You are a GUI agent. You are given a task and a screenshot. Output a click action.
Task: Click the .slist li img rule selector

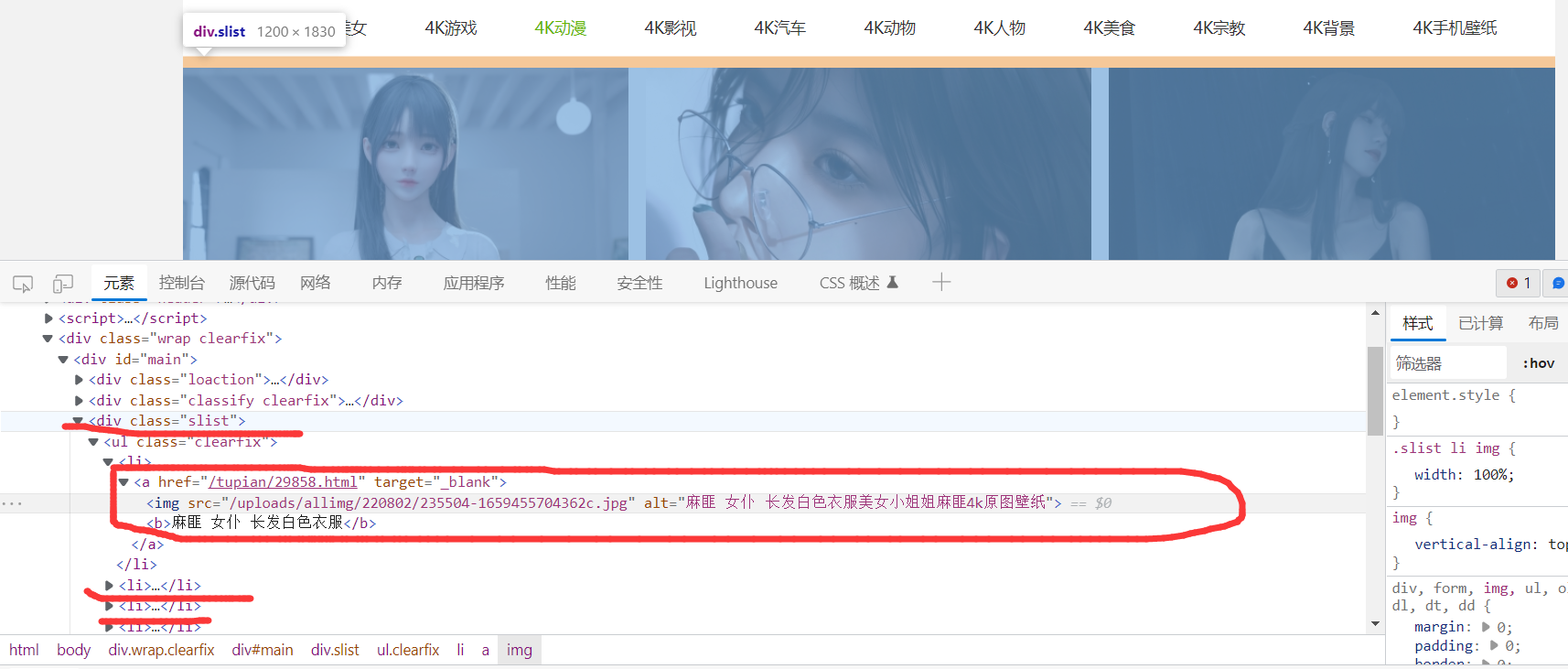tap(1445, 448)
